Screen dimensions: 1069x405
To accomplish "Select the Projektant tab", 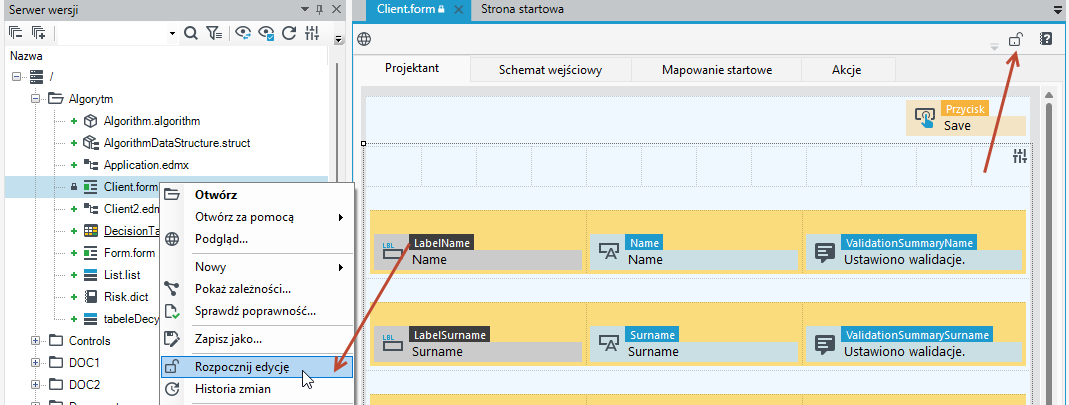I will [x=412, y=69].
